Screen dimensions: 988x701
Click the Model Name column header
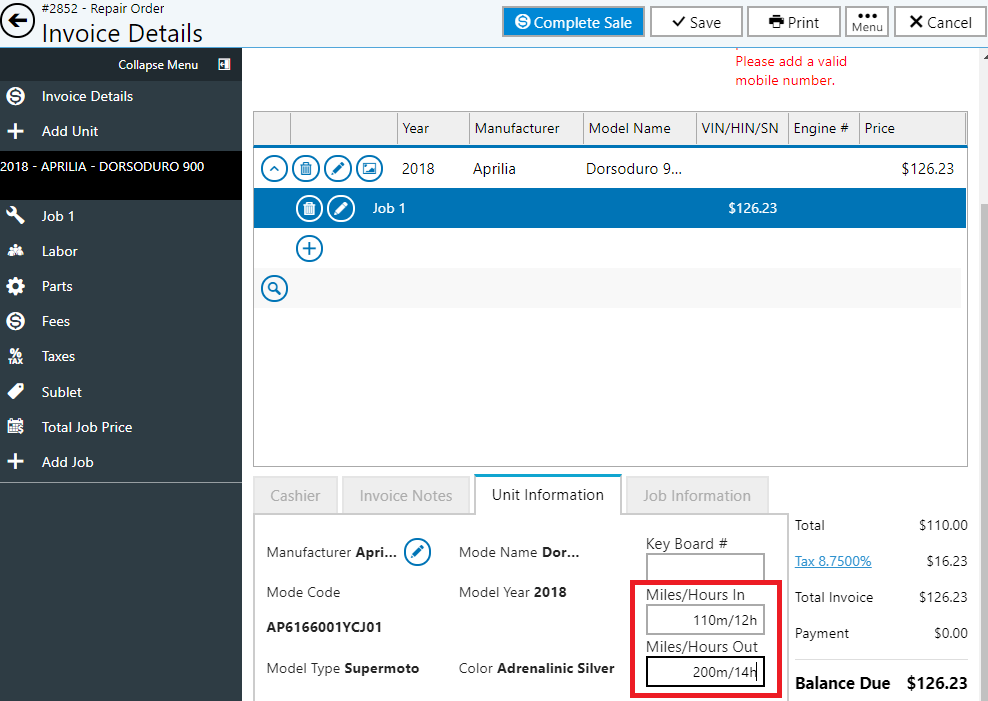(640, 128)
